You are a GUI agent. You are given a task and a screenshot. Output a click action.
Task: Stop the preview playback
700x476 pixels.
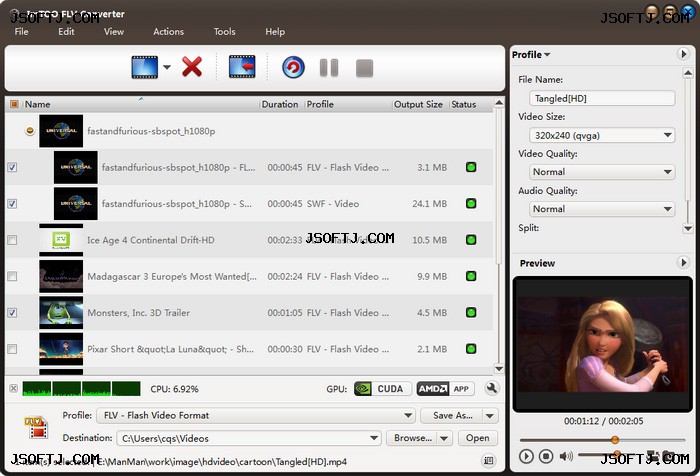click(546, 456)
